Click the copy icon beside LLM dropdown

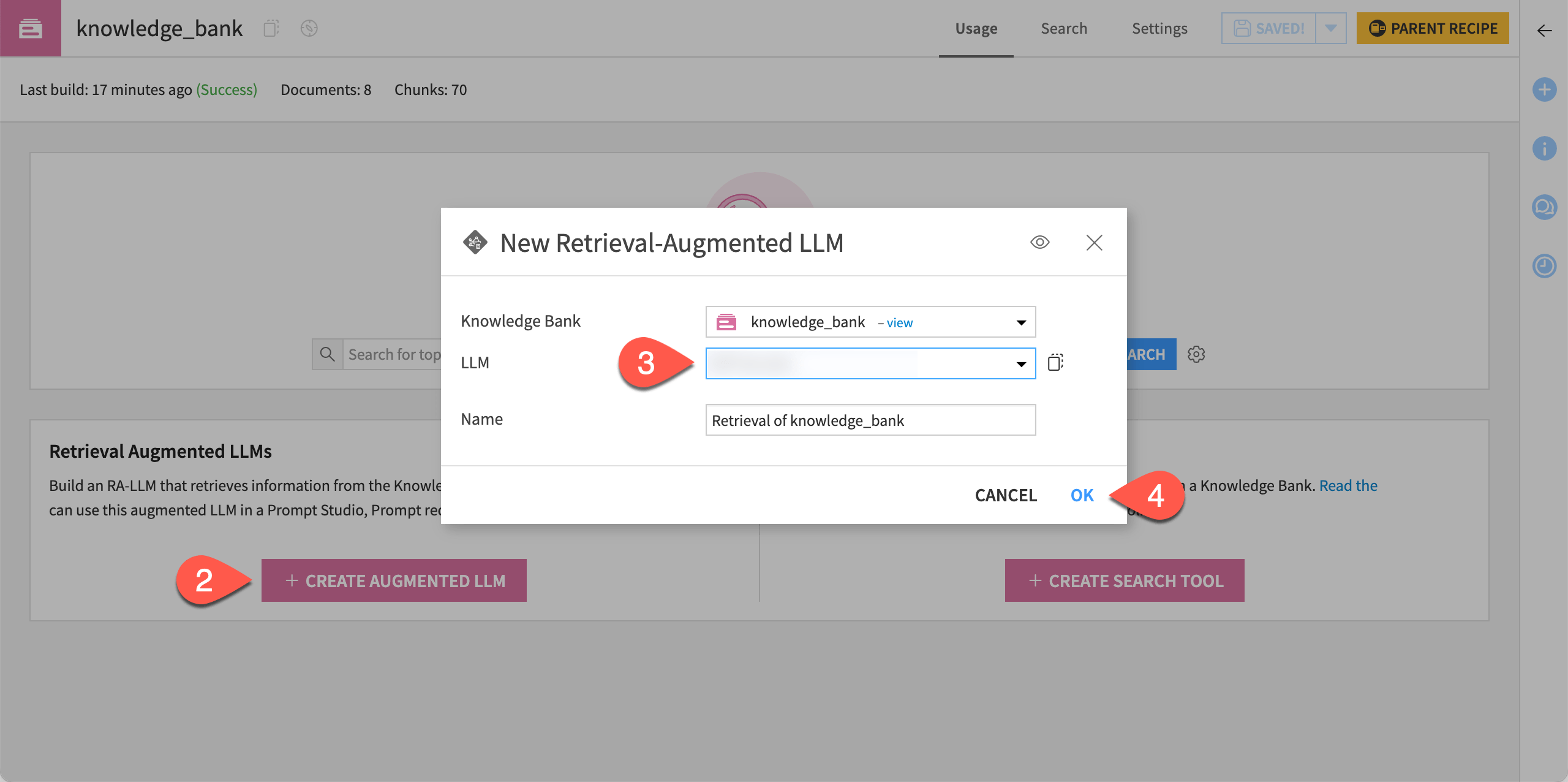point(1055,362)
